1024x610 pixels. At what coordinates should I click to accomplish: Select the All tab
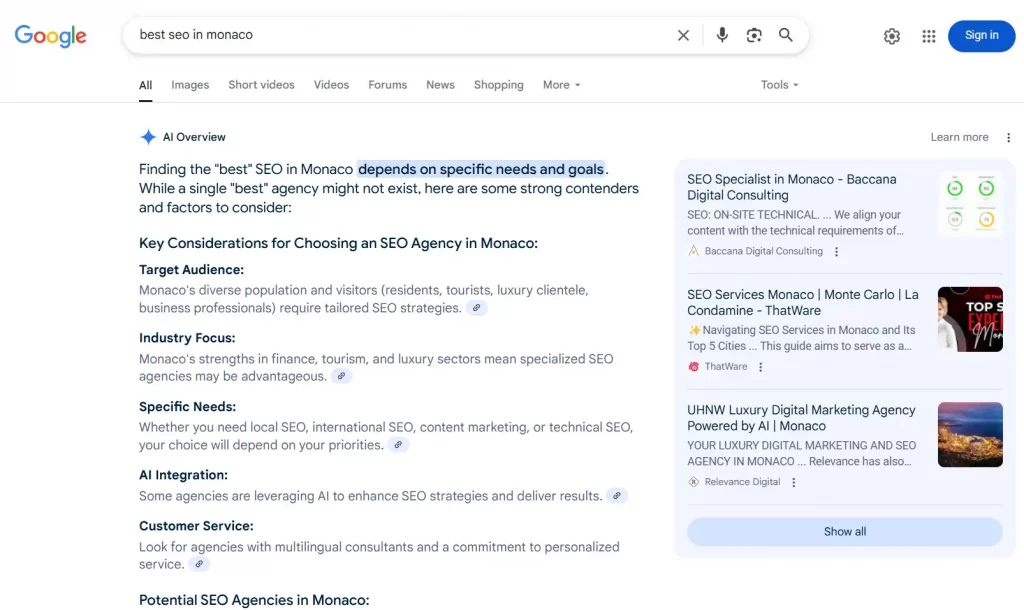coord(146,86)
